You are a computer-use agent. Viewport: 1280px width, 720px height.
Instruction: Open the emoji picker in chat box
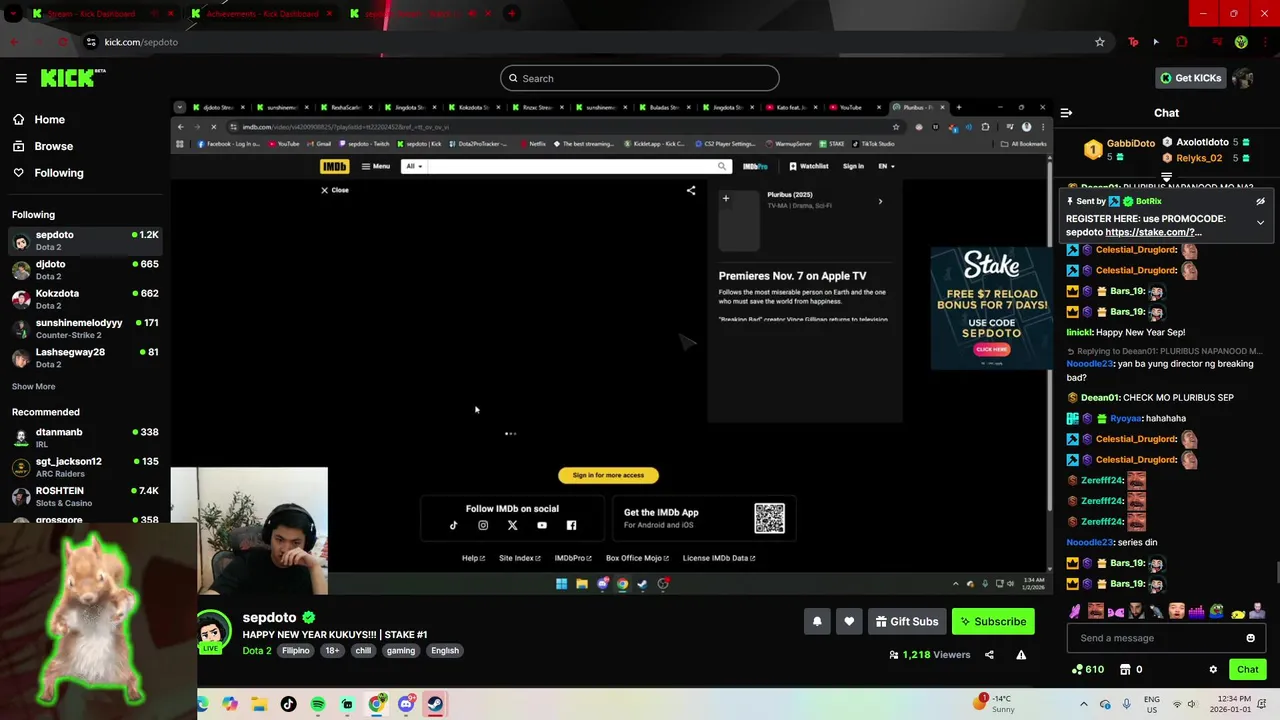tap(1250, 638)
